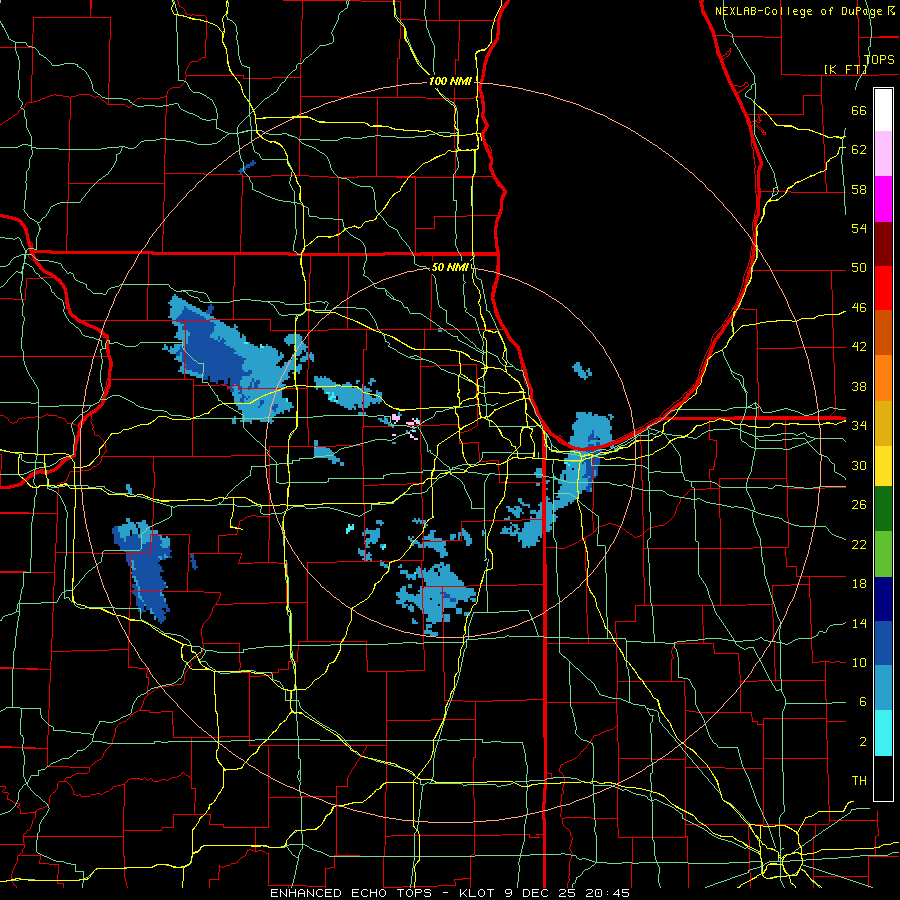Viewport: 900px width, 900px height.
Task: Select the 54 legend value
Action: (859, 228)
